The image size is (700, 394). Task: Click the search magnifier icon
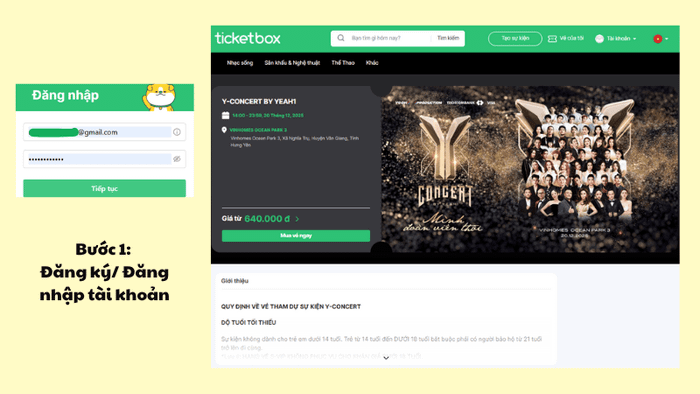tap(341, 38)
